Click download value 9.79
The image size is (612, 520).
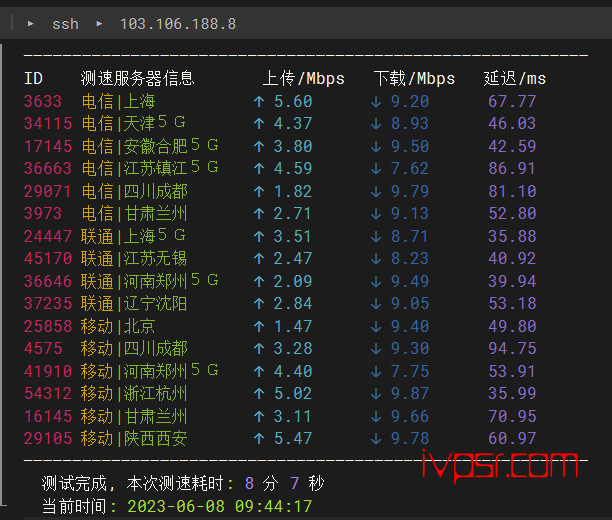pyautogui.click(x=410, y=191)
